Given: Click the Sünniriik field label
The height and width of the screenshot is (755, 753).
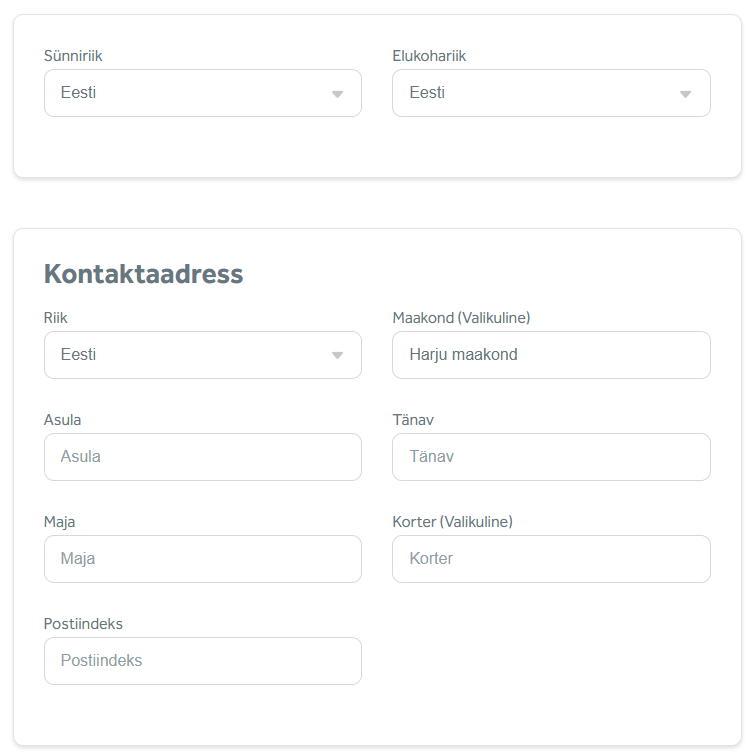Looking at the screenshot, I should (x=73, y=56).
